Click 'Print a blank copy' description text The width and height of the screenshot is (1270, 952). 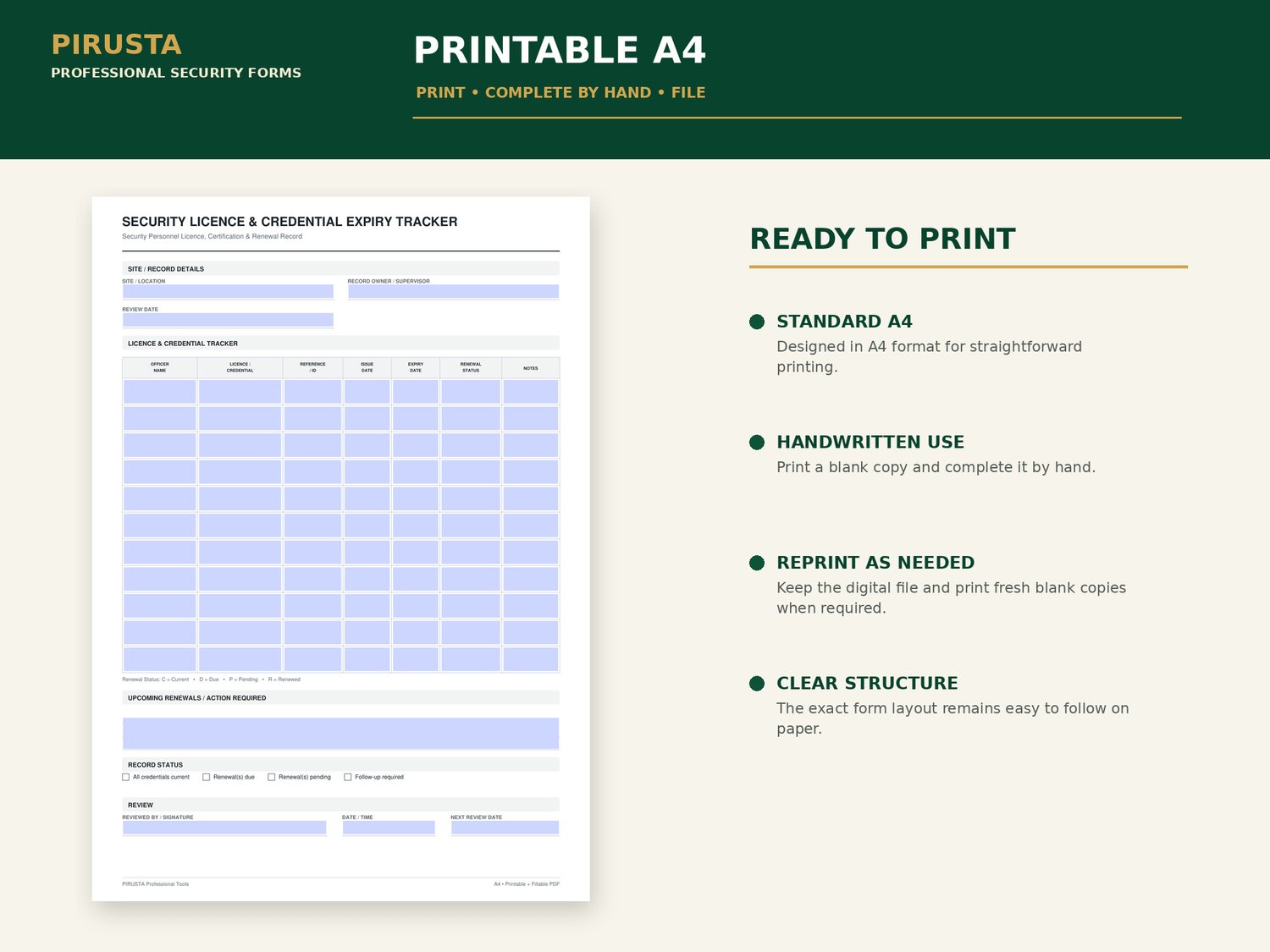(x=936, y=467)
